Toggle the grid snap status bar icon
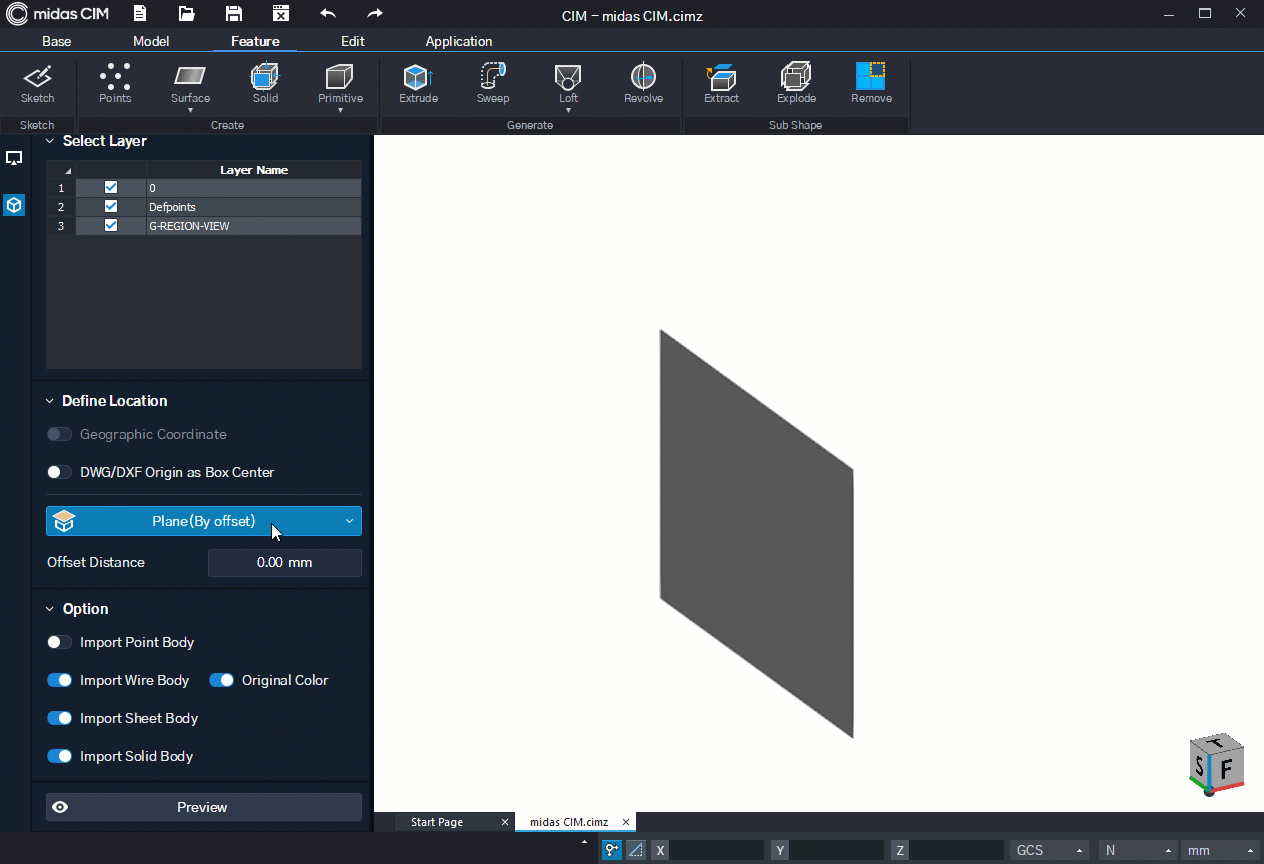This screenshot has height=864, width=1264. pos(635,850)
